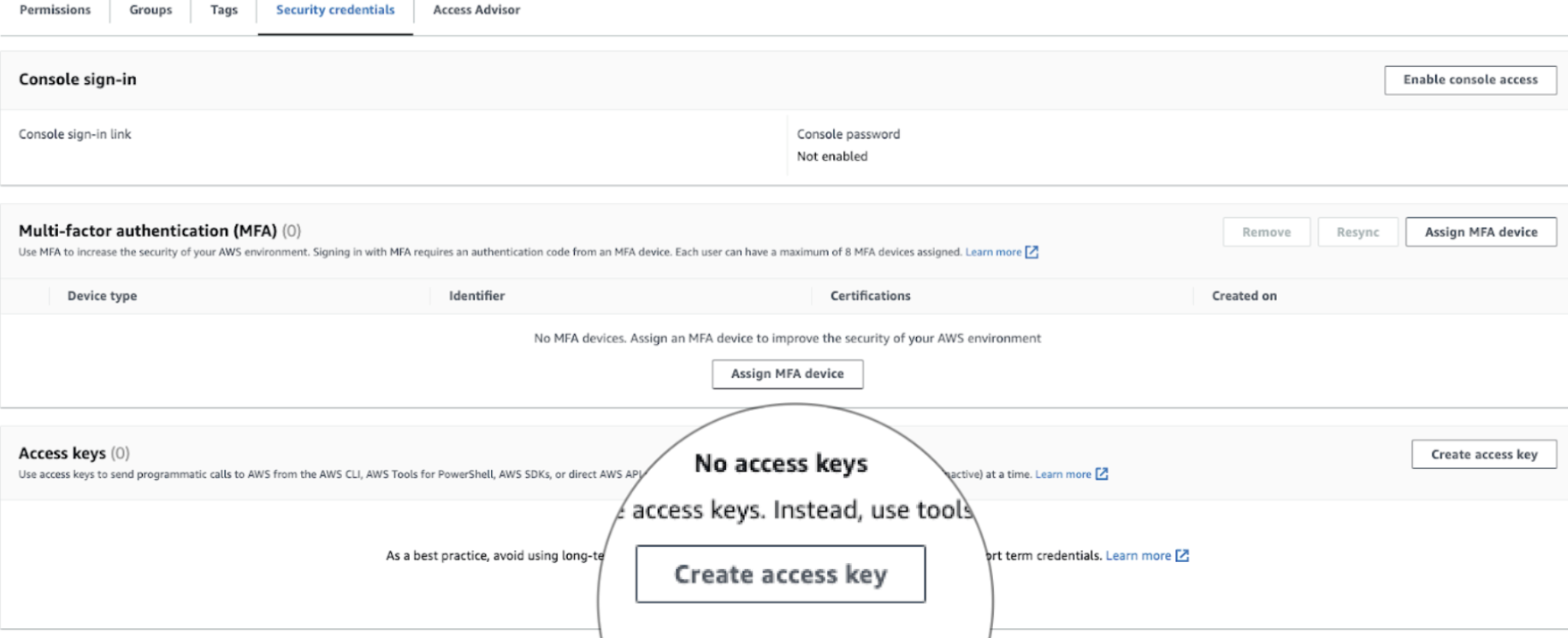1568x638 pixels.
Task: Open the Tags tab
Action: click(224, 10)
